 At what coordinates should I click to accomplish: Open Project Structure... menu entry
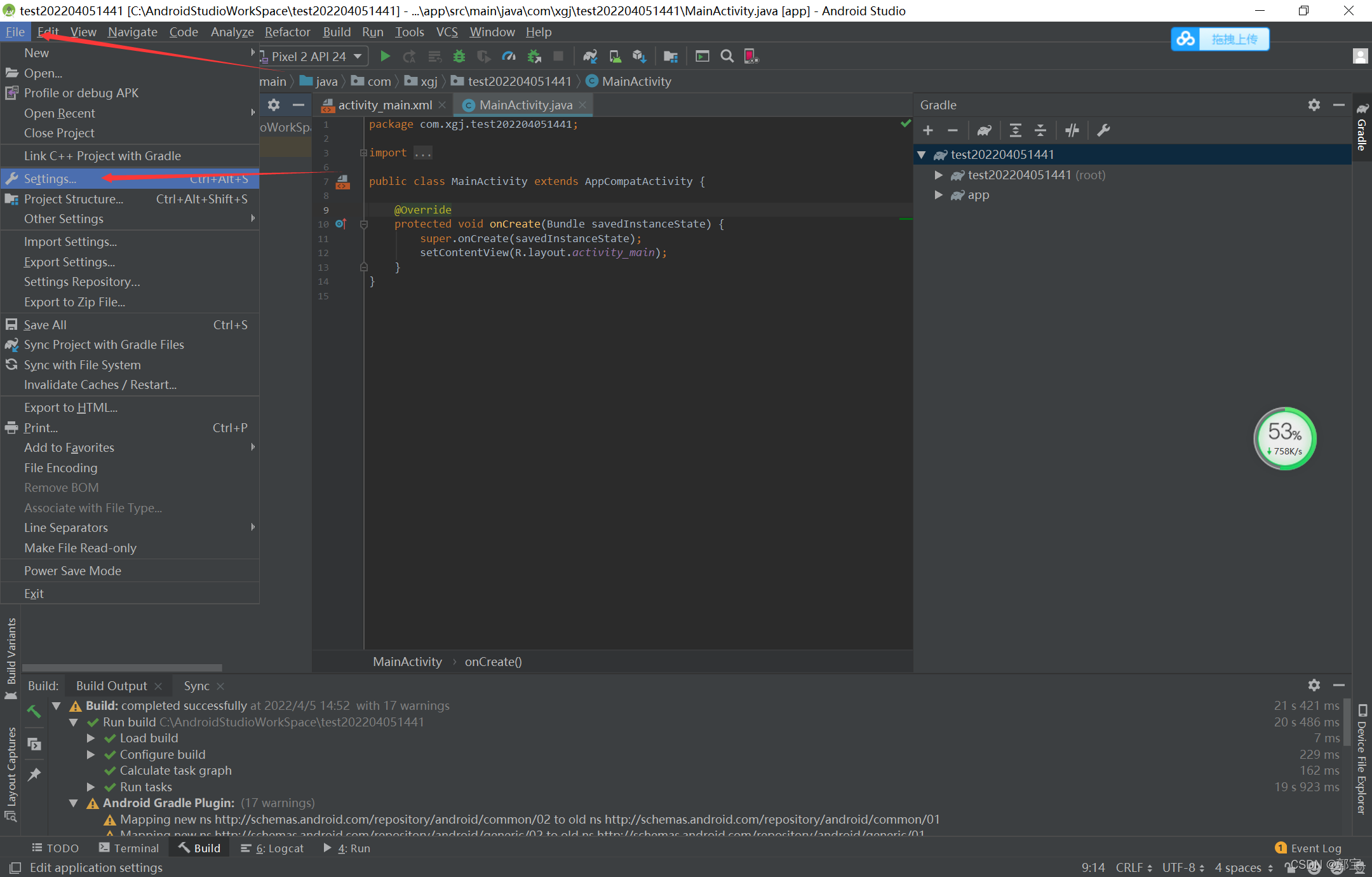click(x=130, y=199)
